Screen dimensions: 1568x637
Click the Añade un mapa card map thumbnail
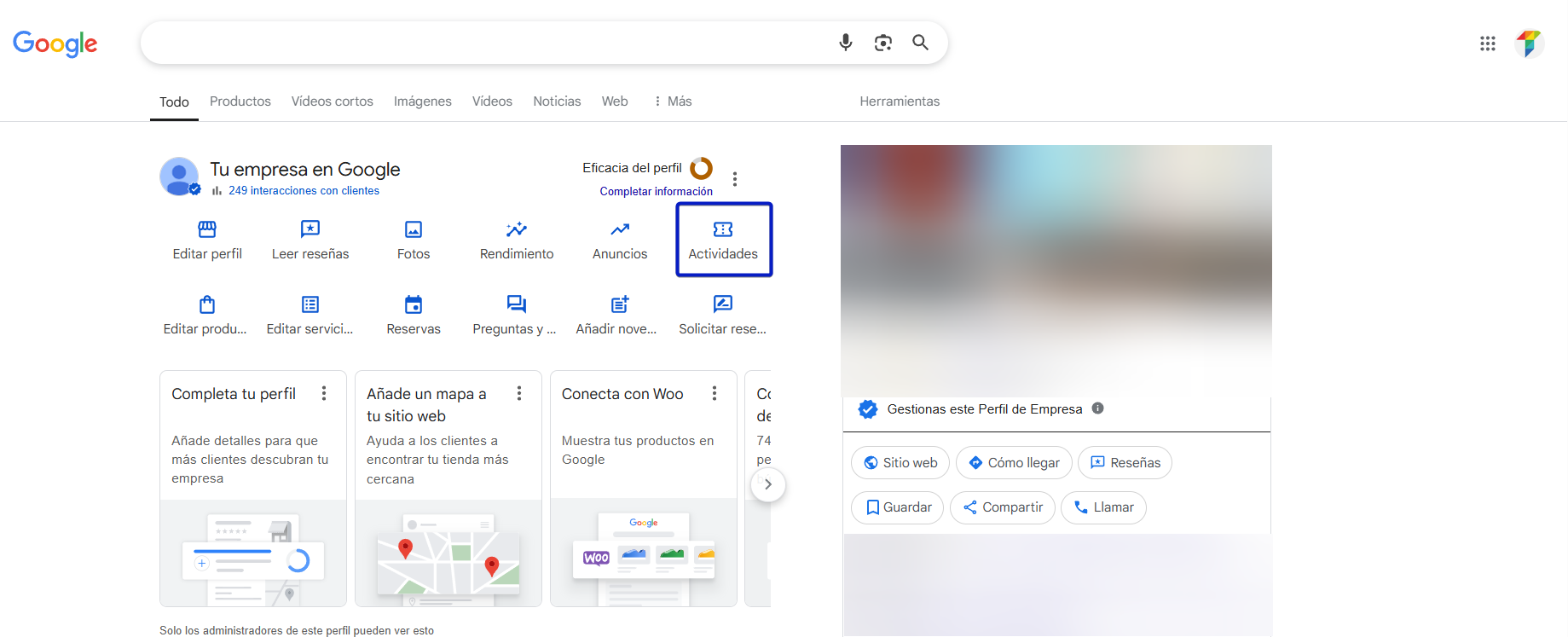tap(448, 553)
